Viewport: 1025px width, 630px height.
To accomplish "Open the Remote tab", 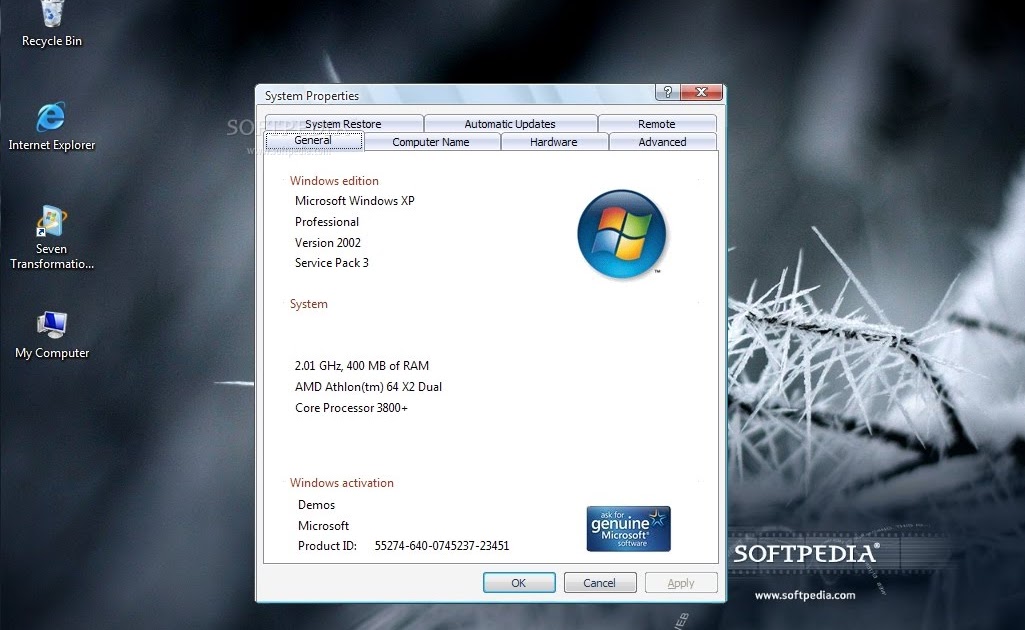I will 658,123.
